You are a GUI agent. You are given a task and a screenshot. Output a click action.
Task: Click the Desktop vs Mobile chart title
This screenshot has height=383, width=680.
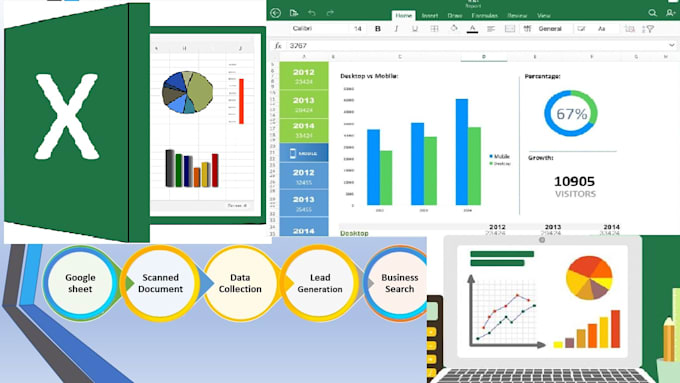coord(369,76)
